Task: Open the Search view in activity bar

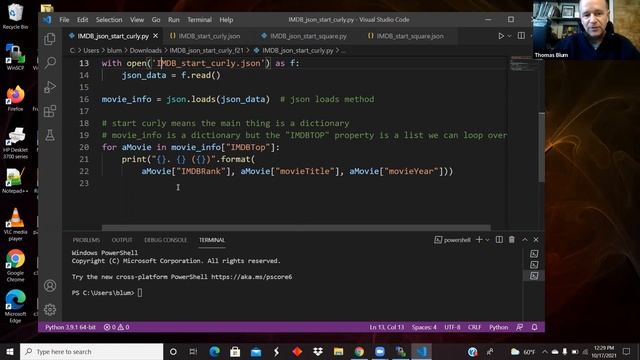Action: point(50,62)
